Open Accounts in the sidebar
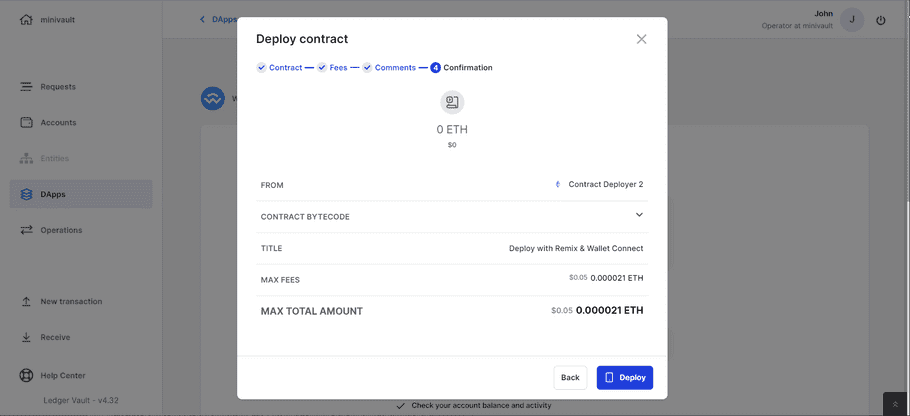This screenshot has width=910, height=416. 58,123
